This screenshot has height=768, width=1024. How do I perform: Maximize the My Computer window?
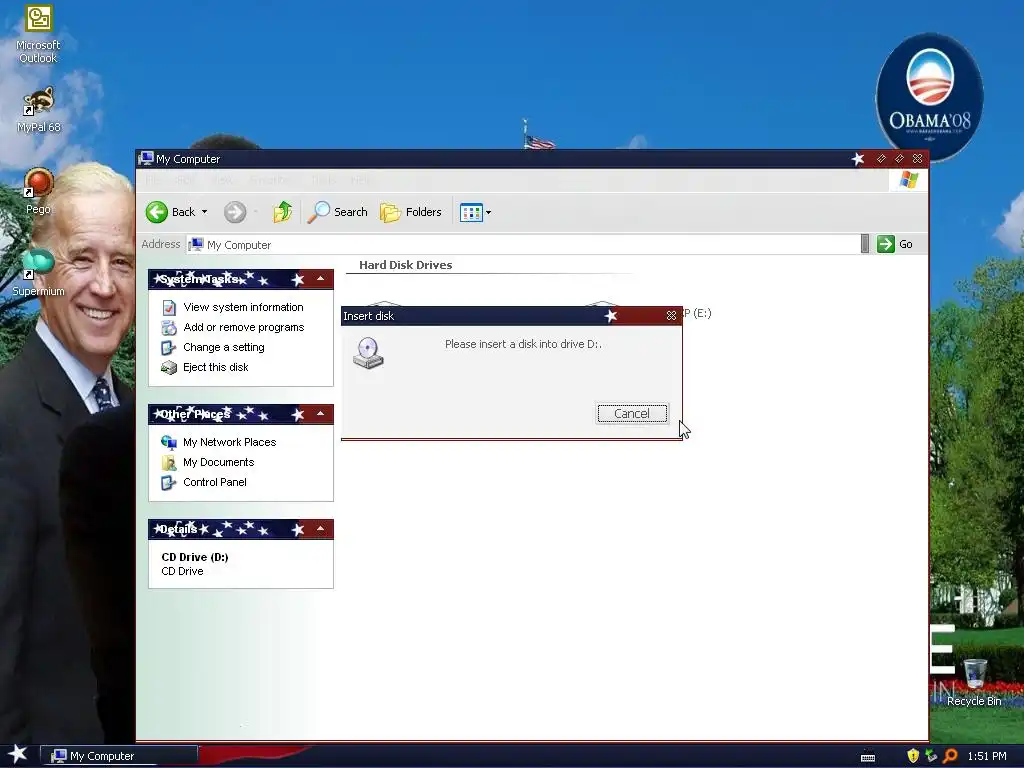pos(899,159)
